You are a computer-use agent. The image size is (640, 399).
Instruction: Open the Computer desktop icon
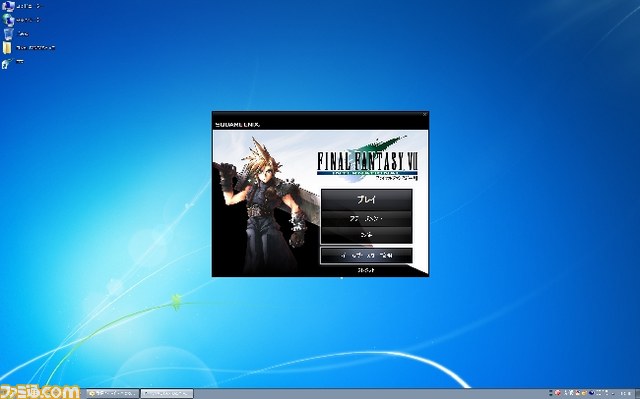tap(8, 6)
